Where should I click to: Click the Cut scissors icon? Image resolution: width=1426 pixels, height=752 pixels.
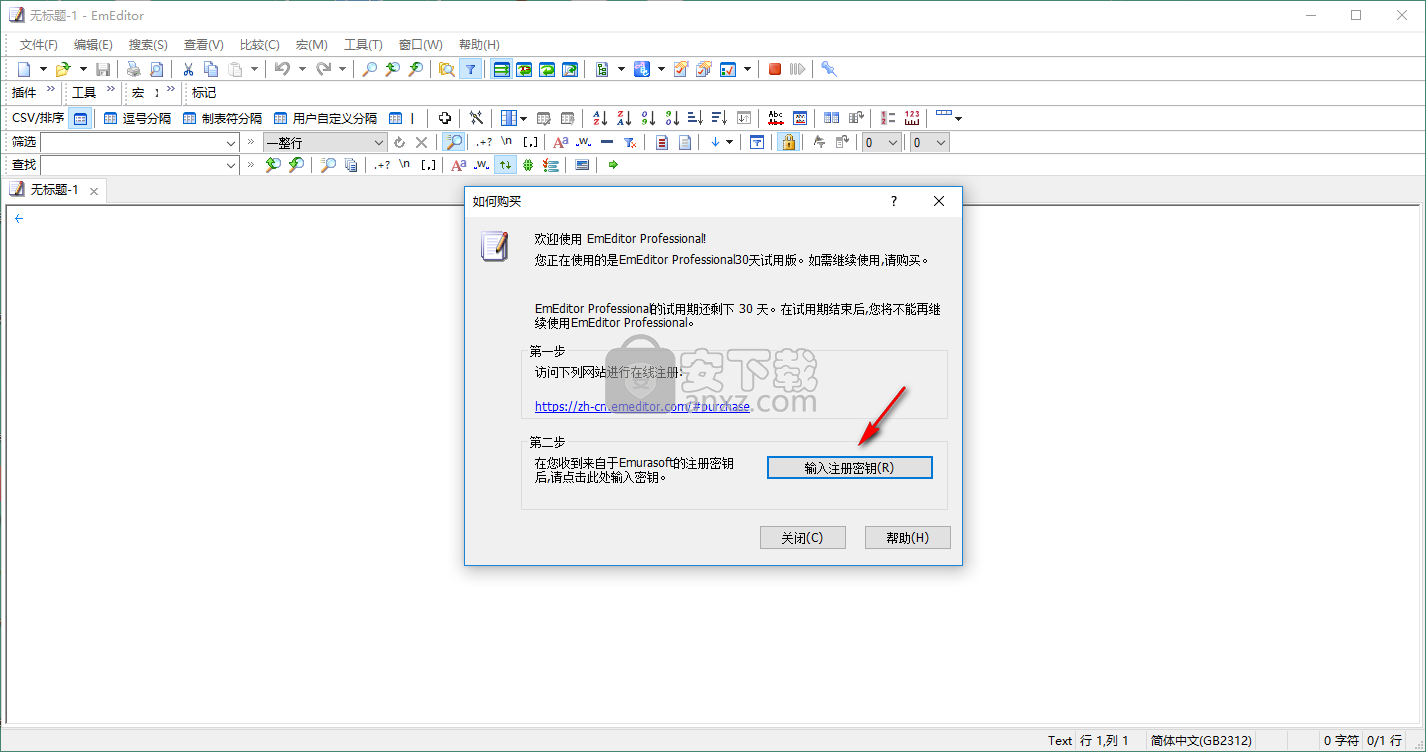[x=187, y=69]
